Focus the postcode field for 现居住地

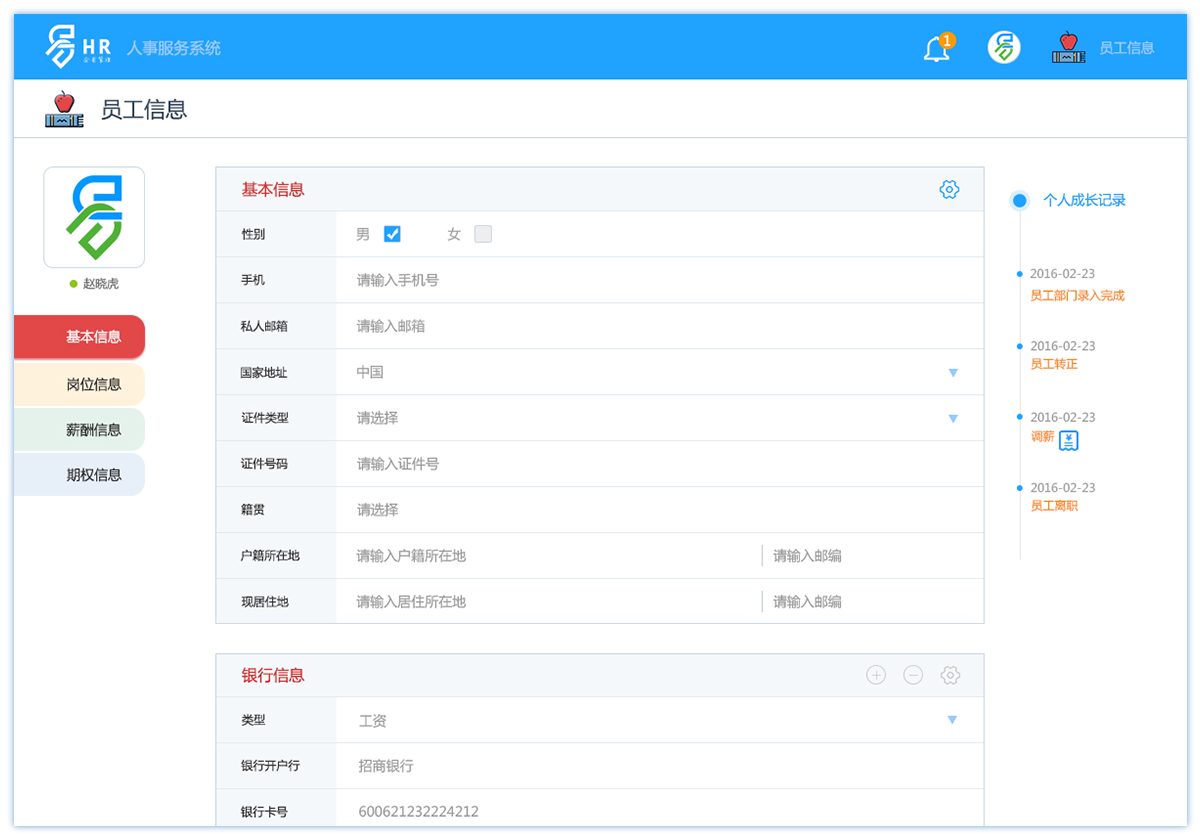point(873,602)
